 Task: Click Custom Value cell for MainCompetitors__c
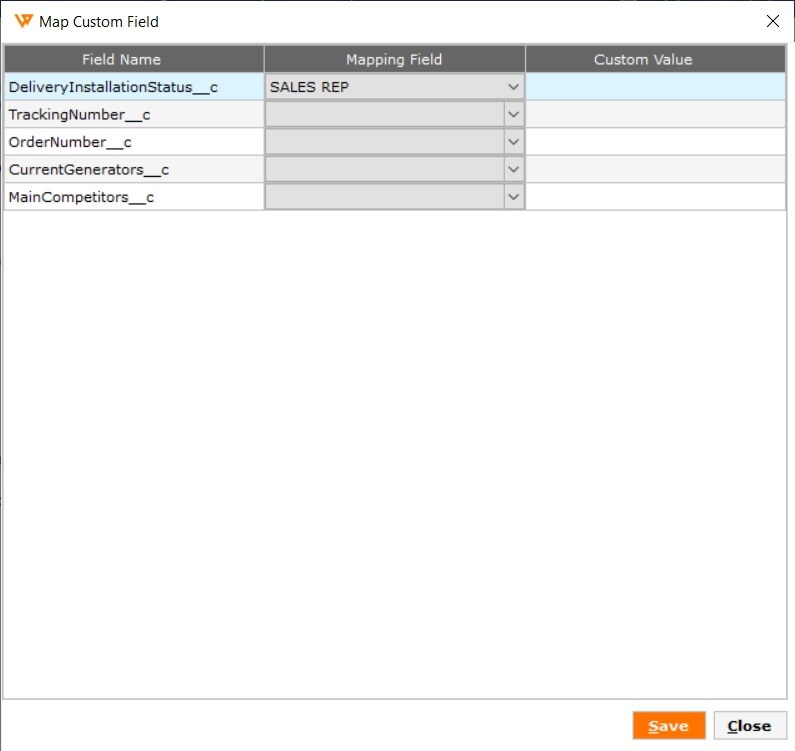coord(656,196)
